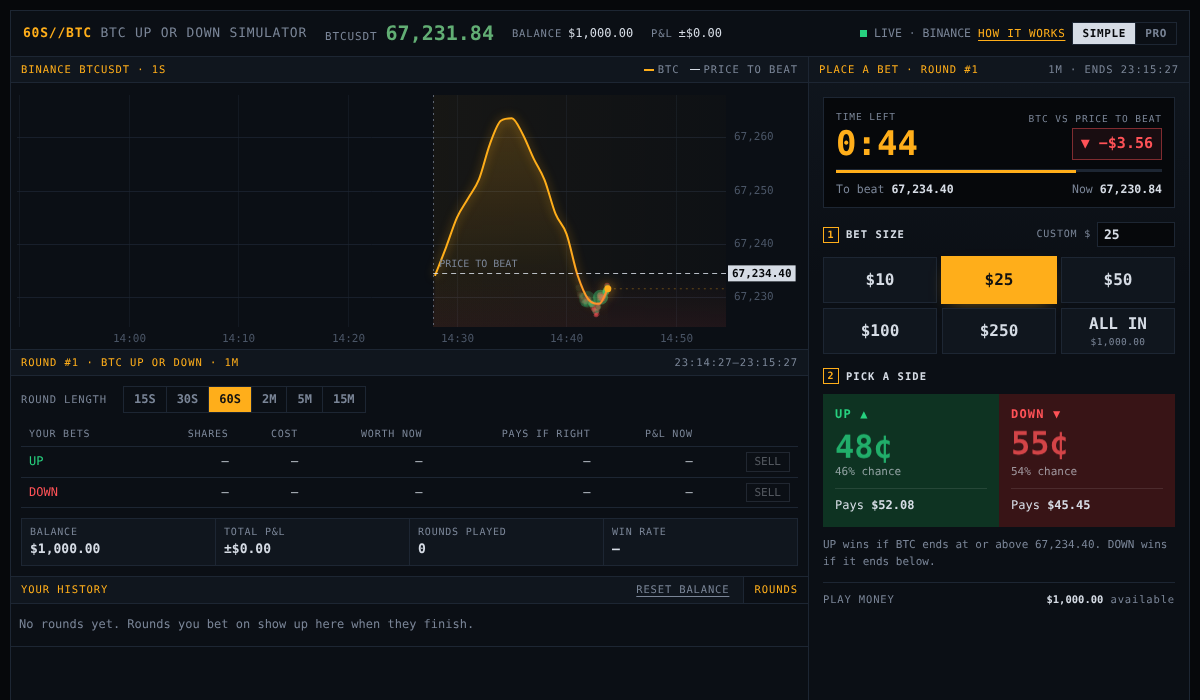Choose the 2M round length

tap(269, 399)
